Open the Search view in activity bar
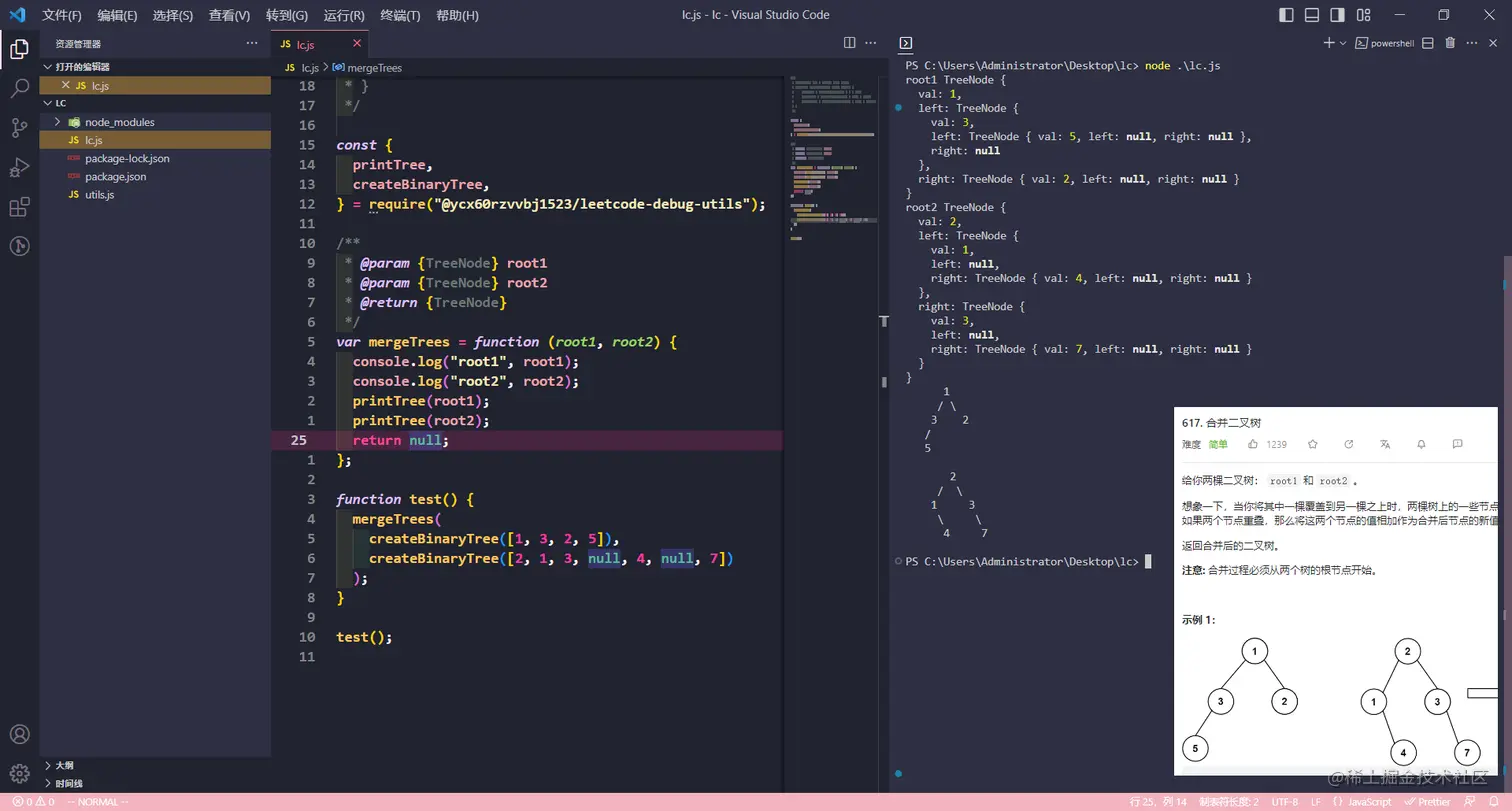The height and width of the screenshot is (811, 1512). pos(19,88)
